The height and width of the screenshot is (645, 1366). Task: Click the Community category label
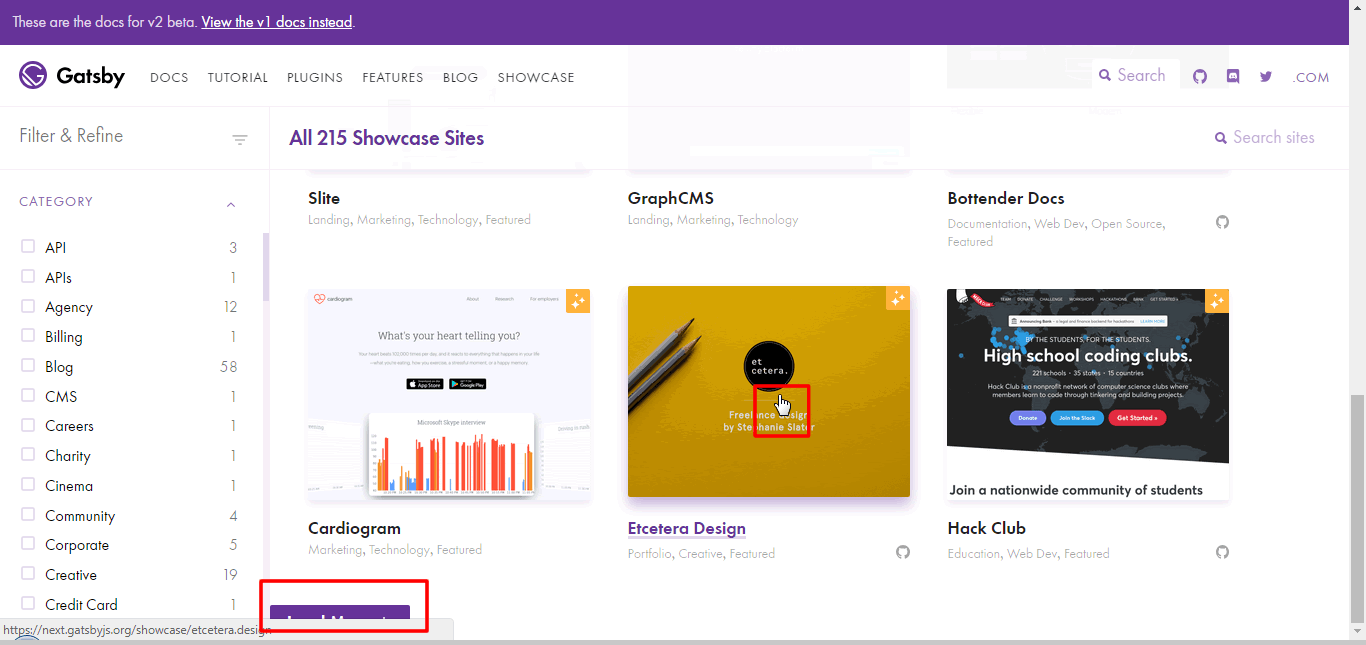80,516
